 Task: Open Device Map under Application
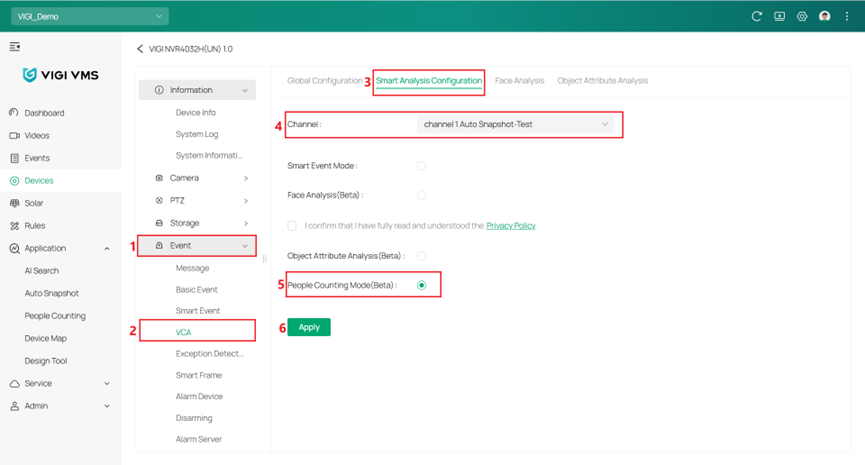(45, 339)
